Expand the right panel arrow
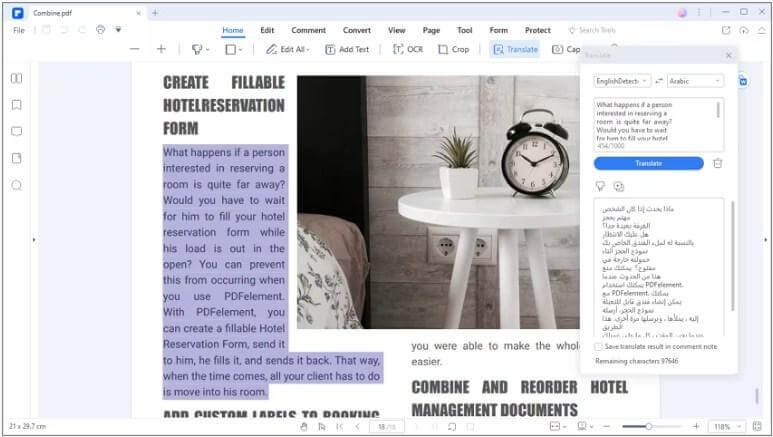Viewport: 773px width, 437px height. coord(766,240)
